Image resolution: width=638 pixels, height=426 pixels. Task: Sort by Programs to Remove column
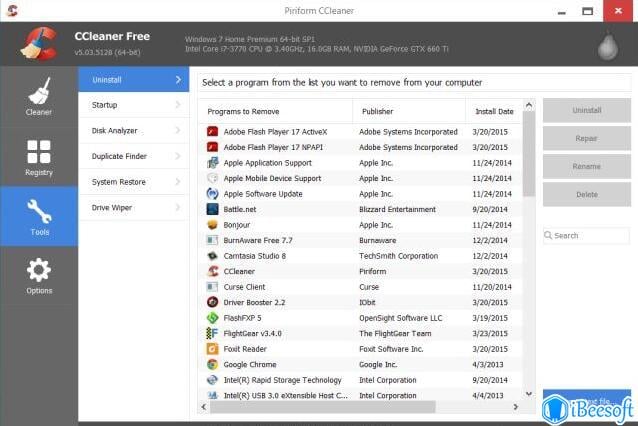[x=275, y=111]
